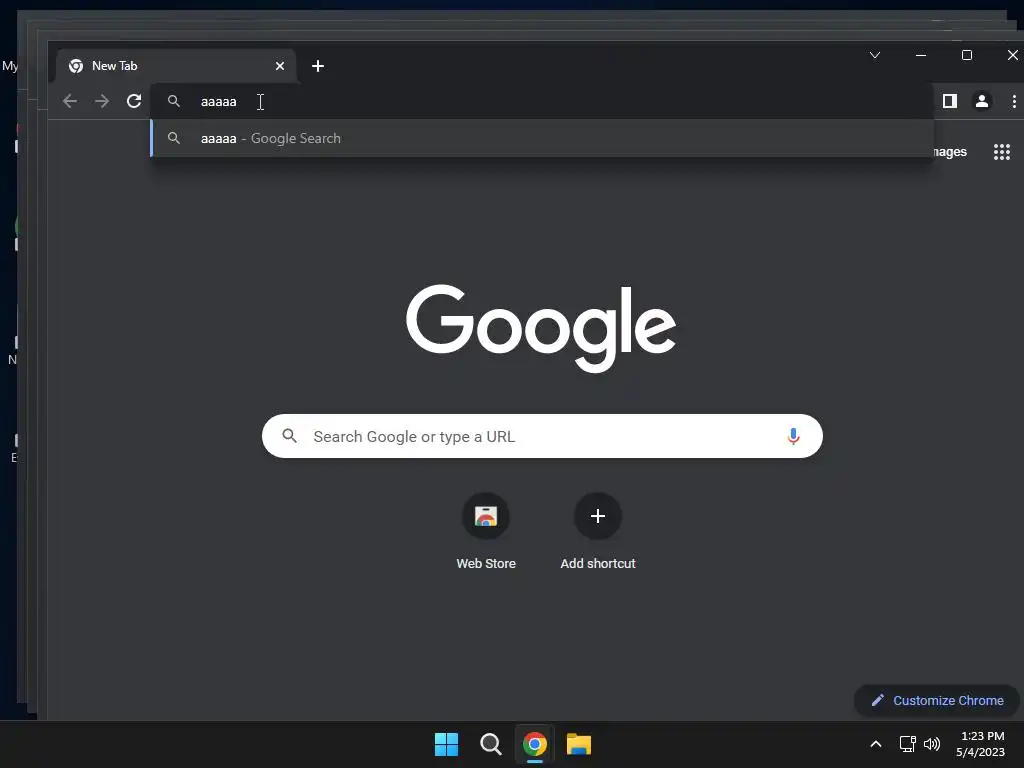The image size is (1024, 768).
Task: Open the volume tray icon
Action: tap(932, 744)
